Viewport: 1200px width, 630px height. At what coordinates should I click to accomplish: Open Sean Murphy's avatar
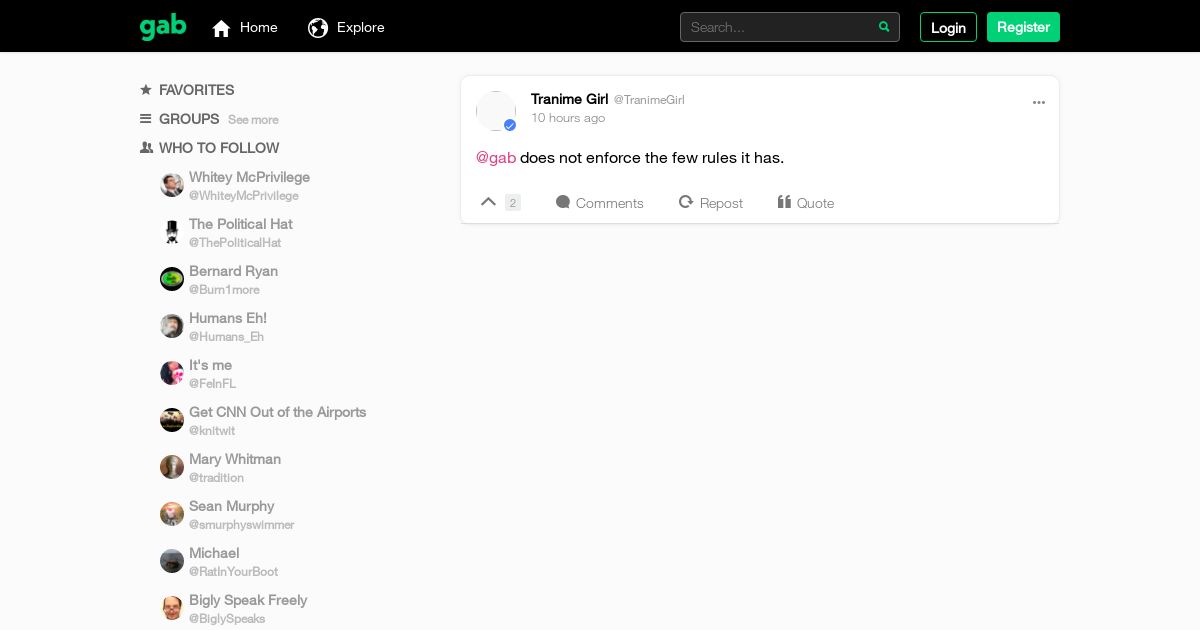pyautogui.click(x=172, y=514)
